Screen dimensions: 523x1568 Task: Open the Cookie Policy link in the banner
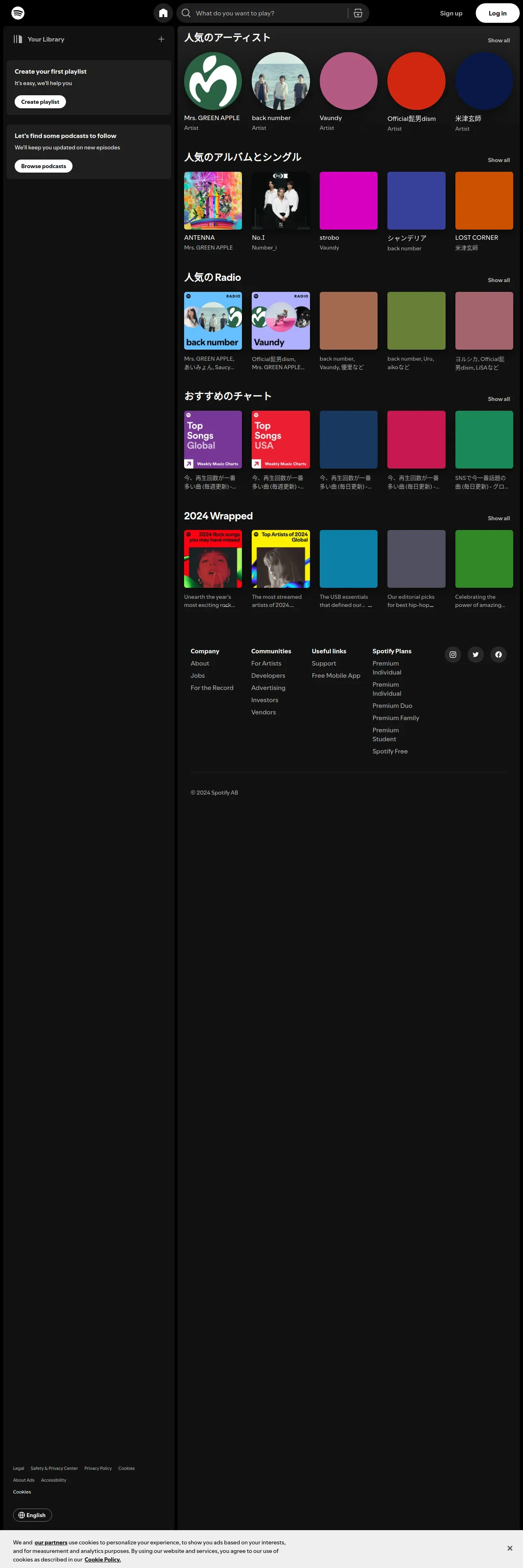pos(102,1559)
